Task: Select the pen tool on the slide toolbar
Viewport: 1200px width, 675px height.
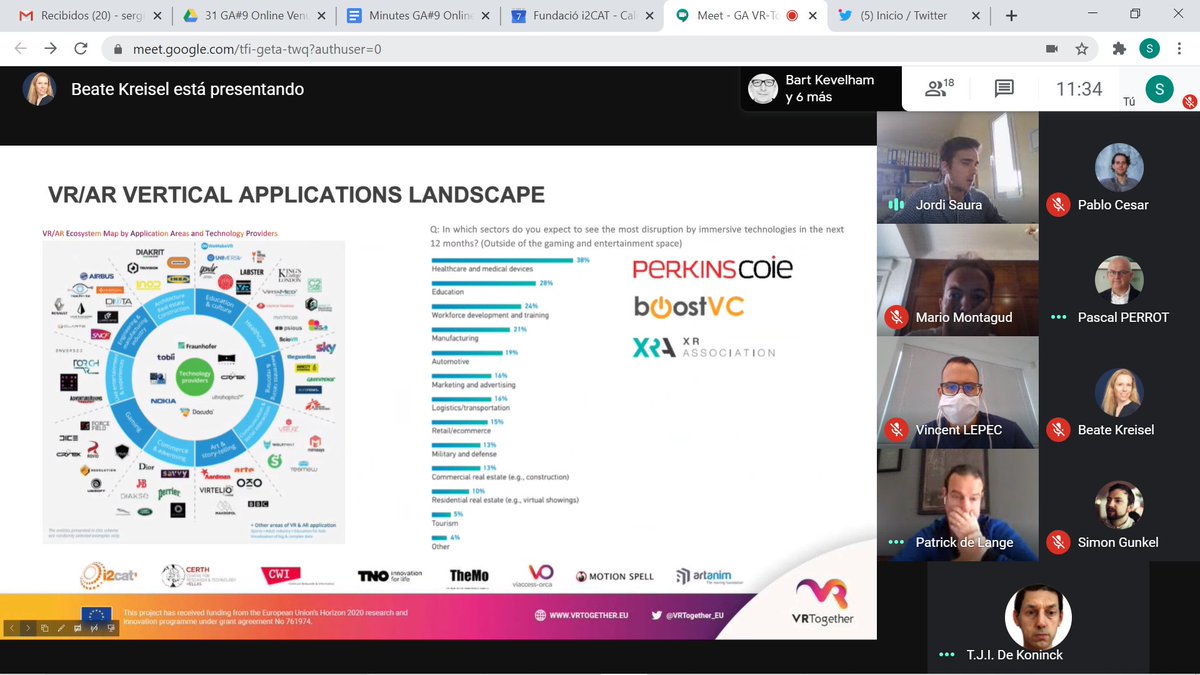Action: click(62, 628)
